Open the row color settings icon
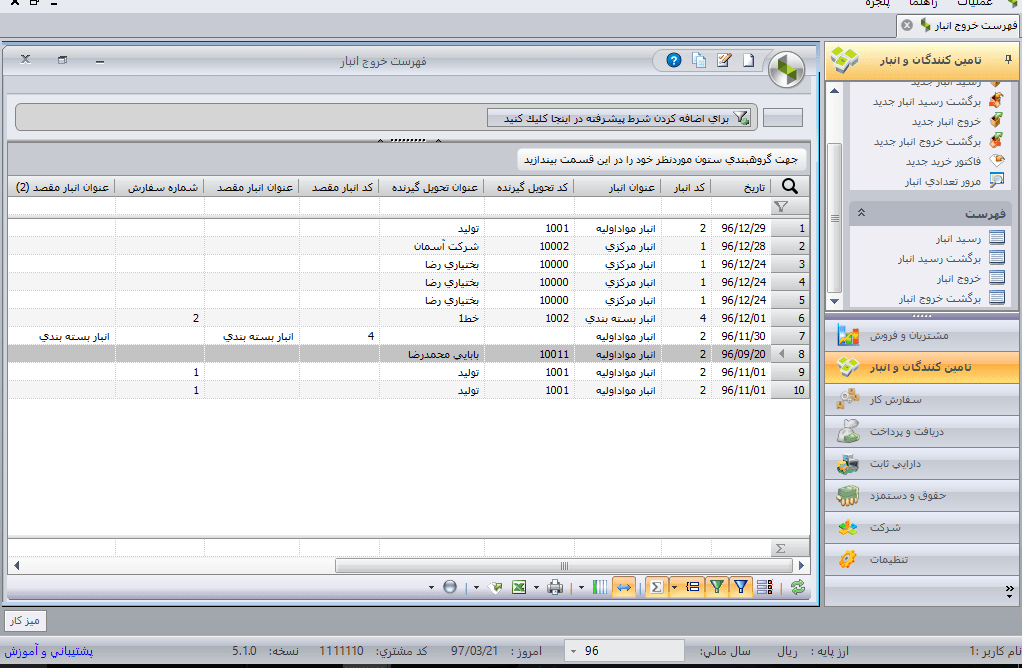 click(765, 587)
